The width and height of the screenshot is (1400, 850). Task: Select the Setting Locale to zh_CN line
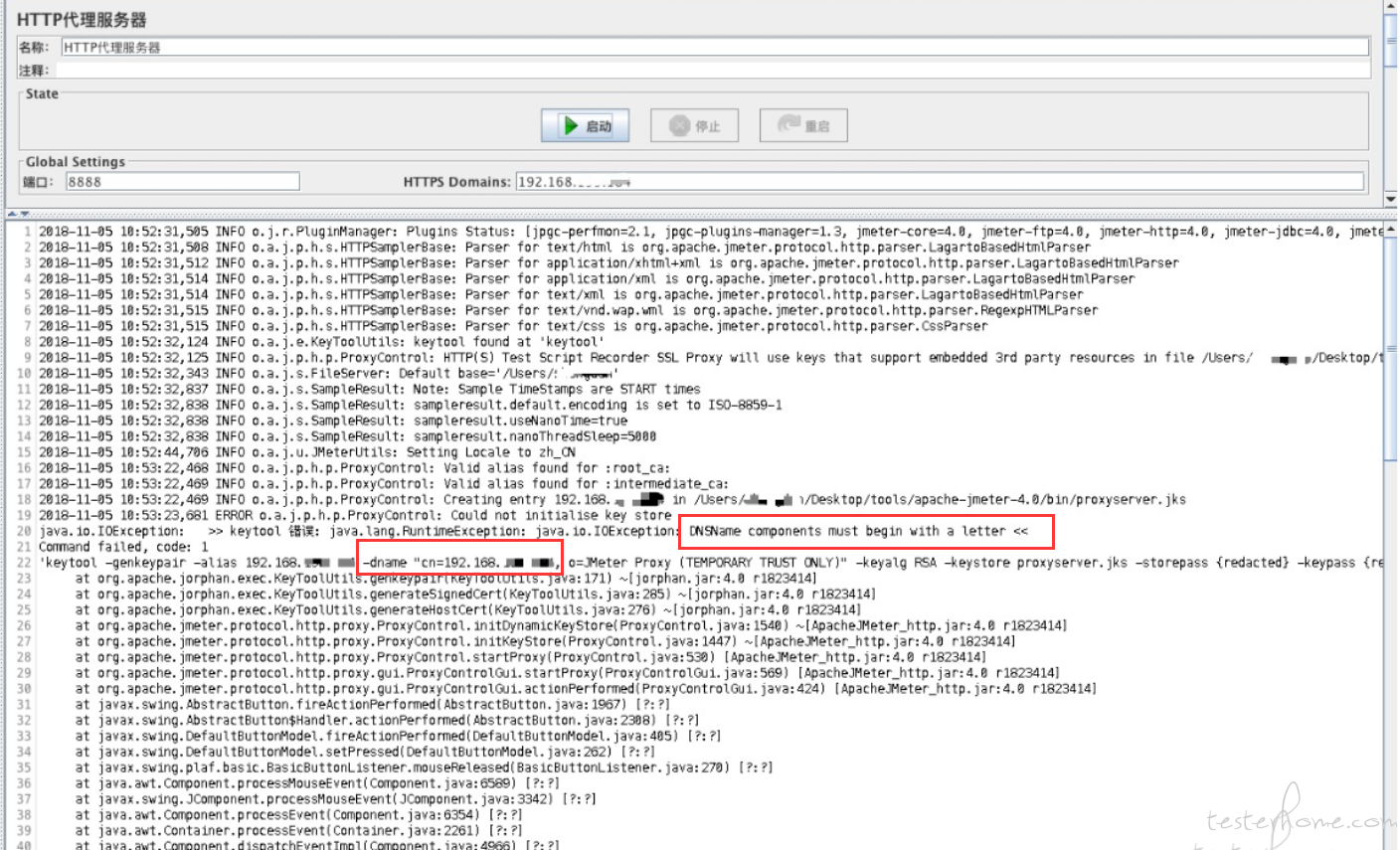coord(307,452)
